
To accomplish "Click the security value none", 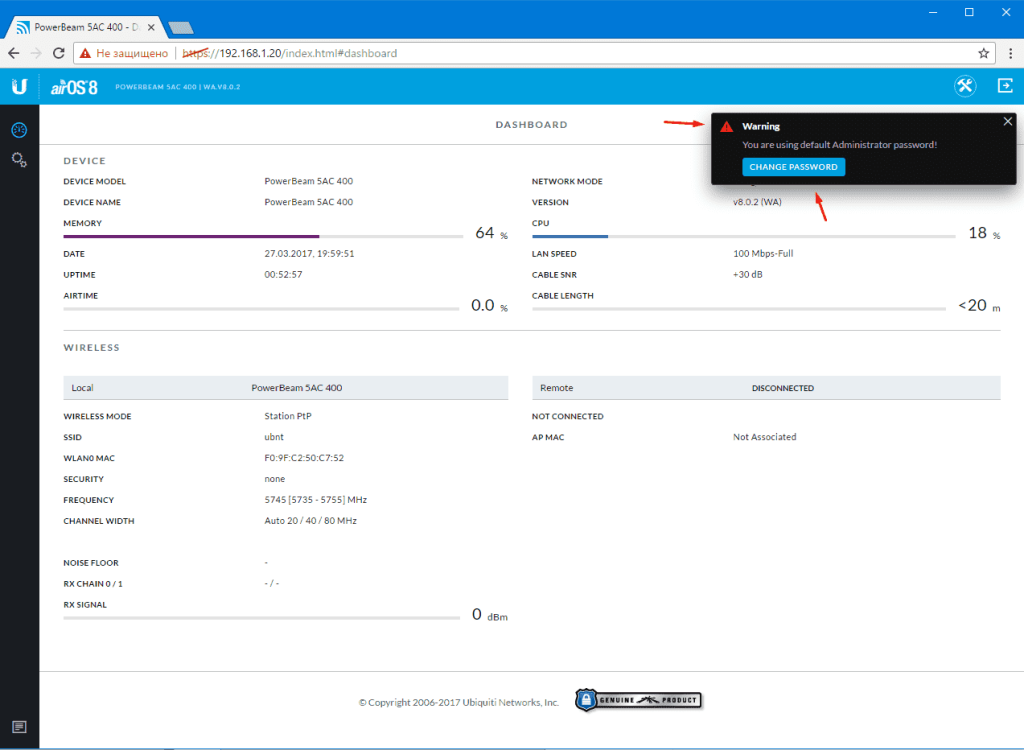I will [274, 479].
